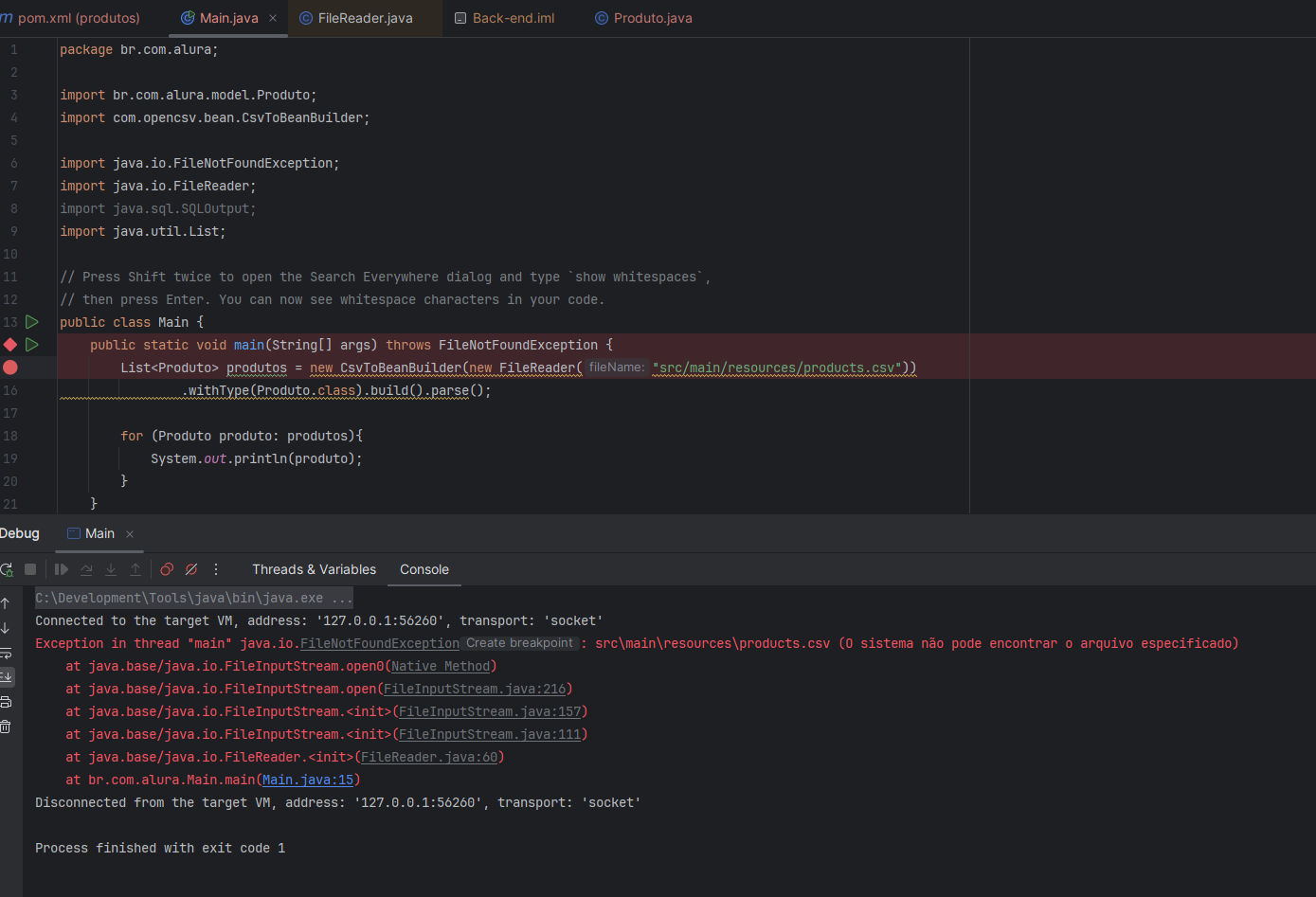Click Create breakpoint for the exception

(519, 643)
